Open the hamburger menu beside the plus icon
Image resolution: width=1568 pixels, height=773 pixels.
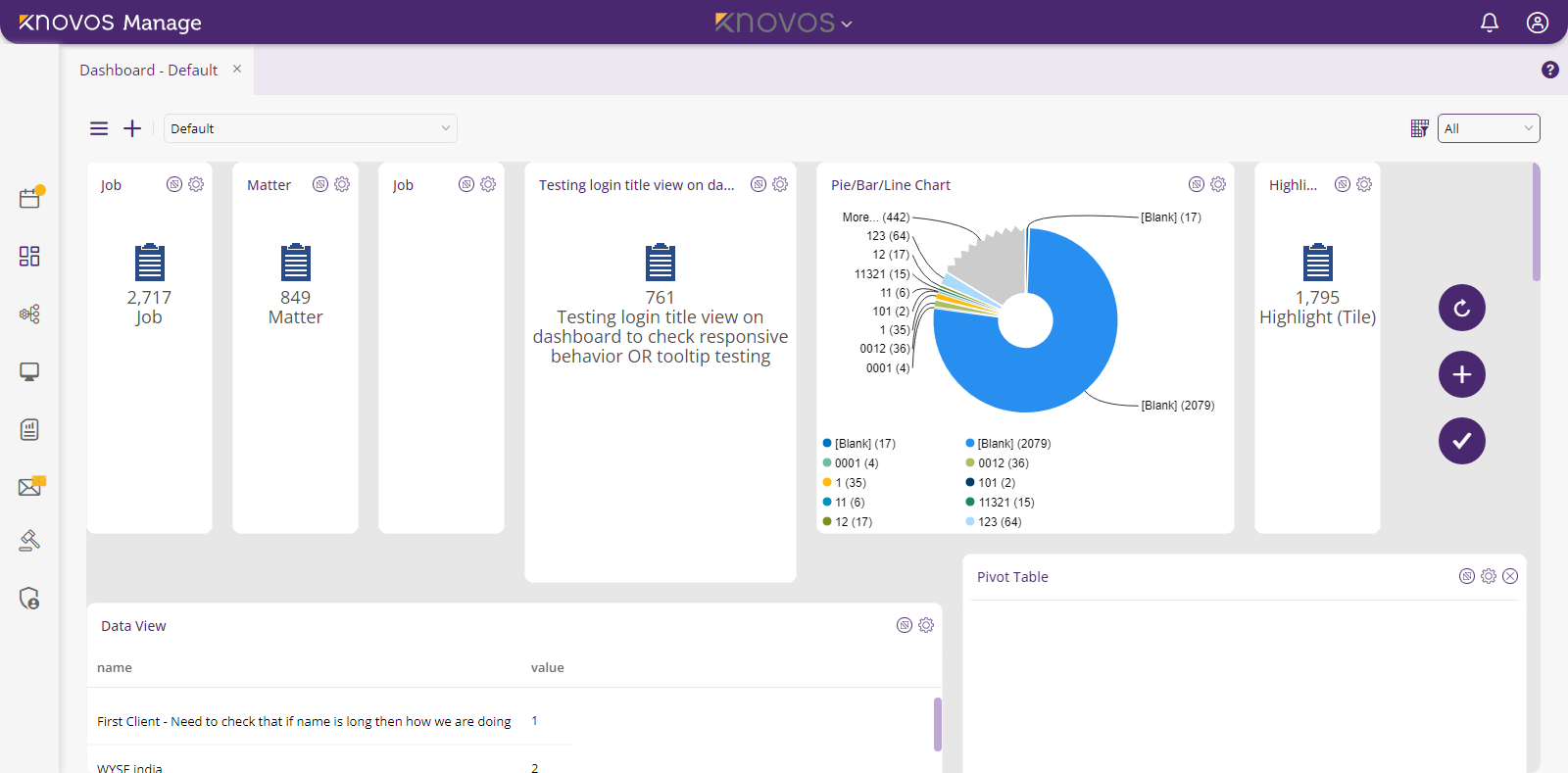click(x=99, y=128)
